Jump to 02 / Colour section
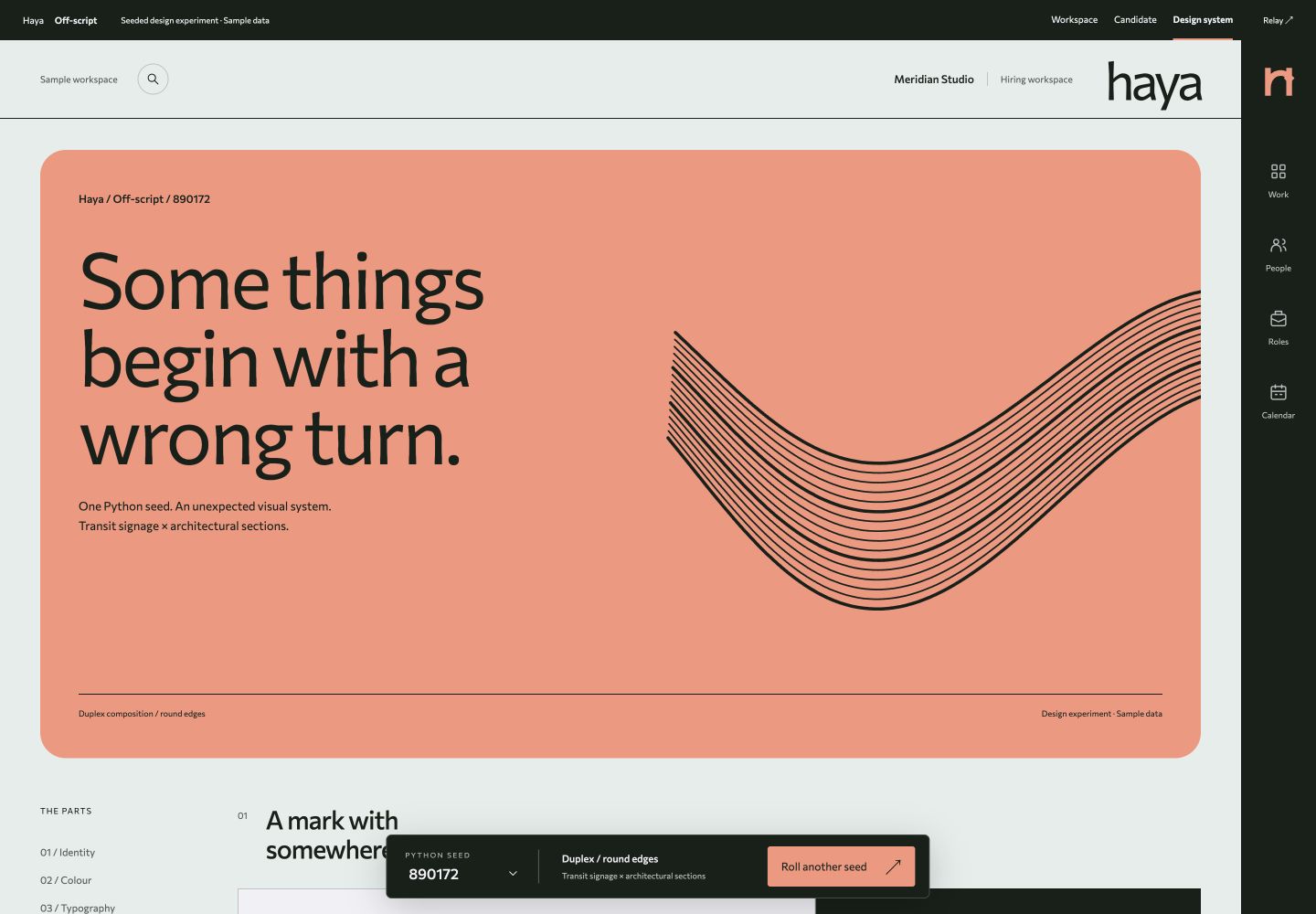The height and width of the screenshot is (914, 1316). click(66, 880)
